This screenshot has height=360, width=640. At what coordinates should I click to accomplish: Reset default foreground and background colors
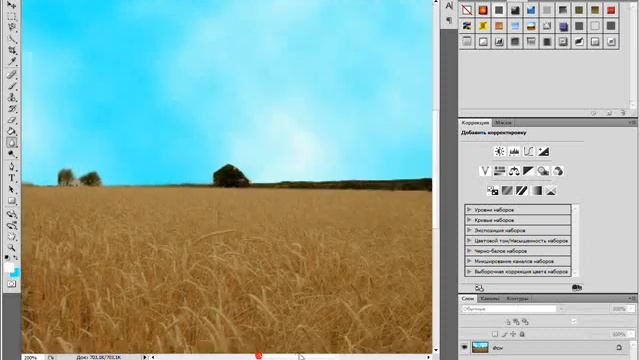tap(7, 258)
